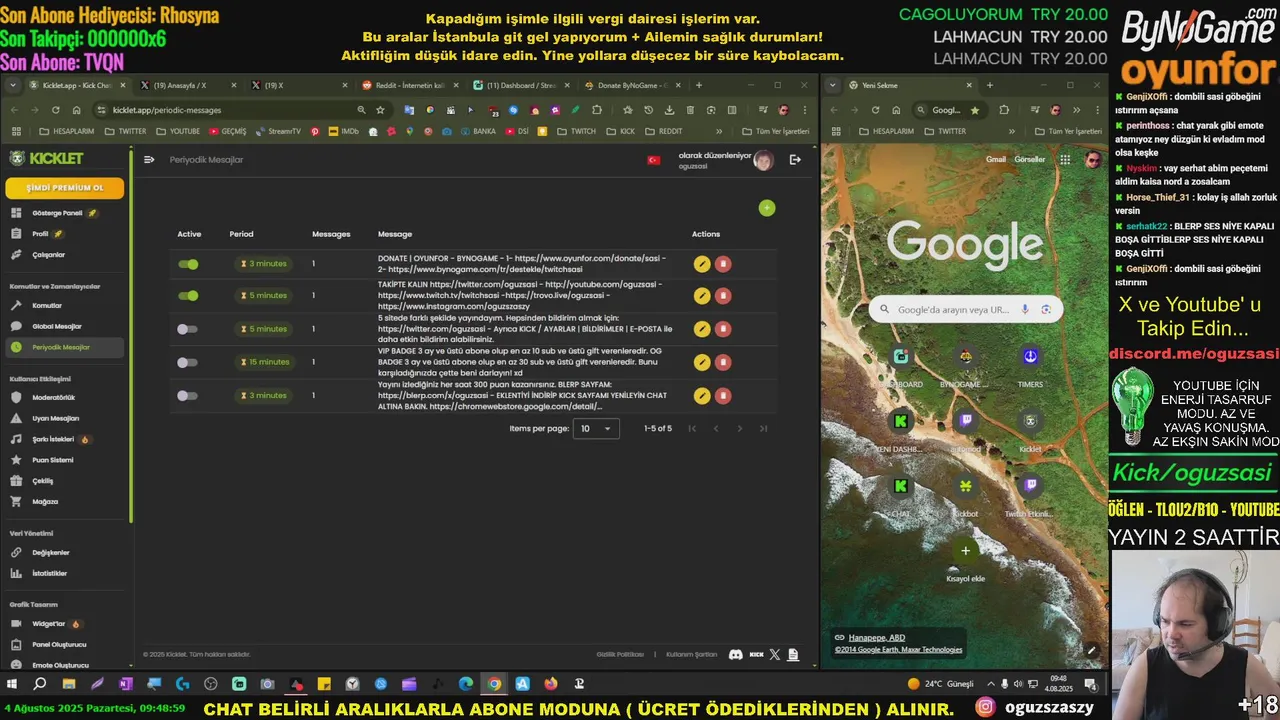Customize Chrome with the pencil icon
1280x720 pixels.
coord(1091,650)
